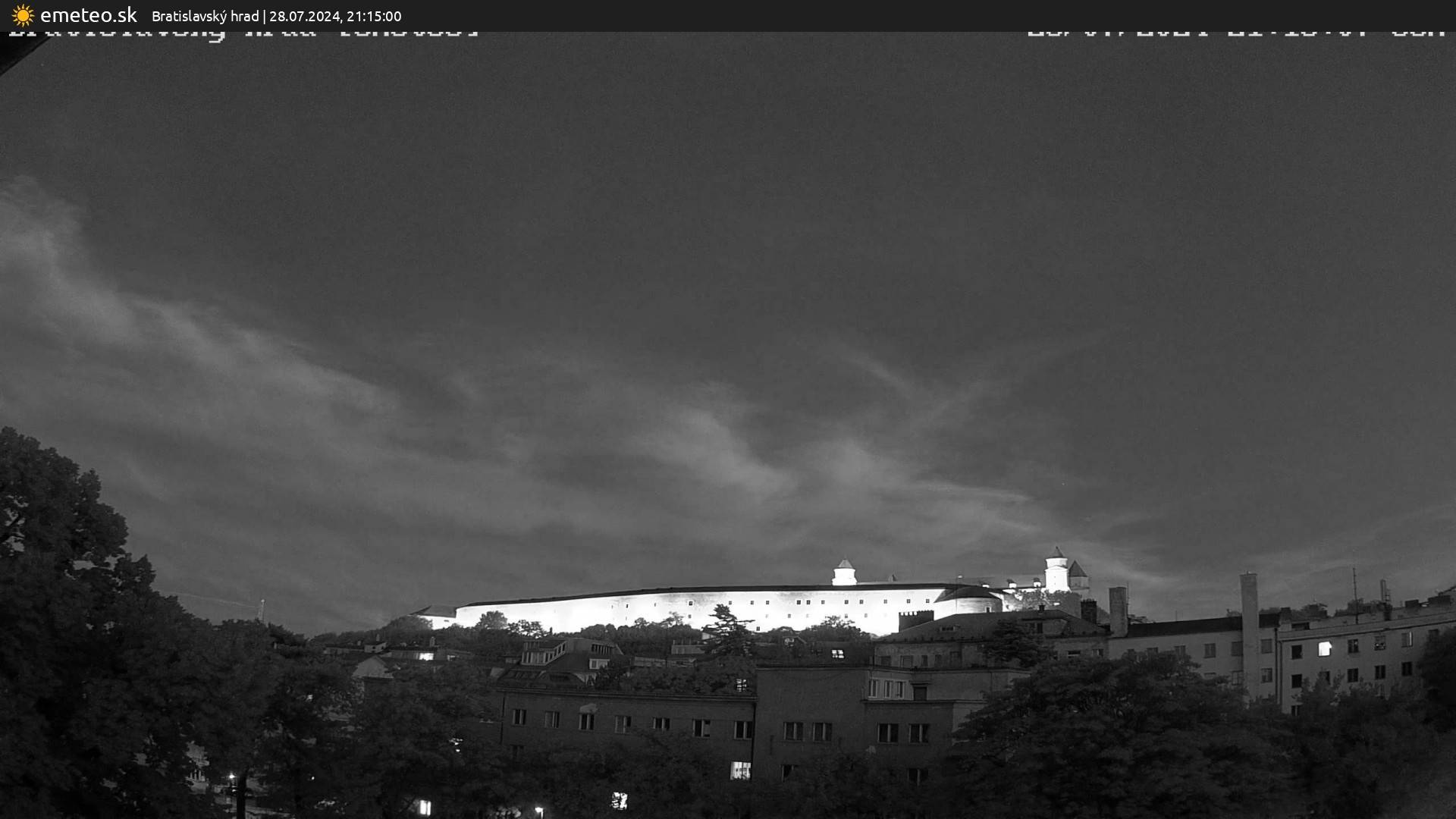Click the emeteo.sk sun logo icon
The image size is (1456, 819).
click(23, 15)
